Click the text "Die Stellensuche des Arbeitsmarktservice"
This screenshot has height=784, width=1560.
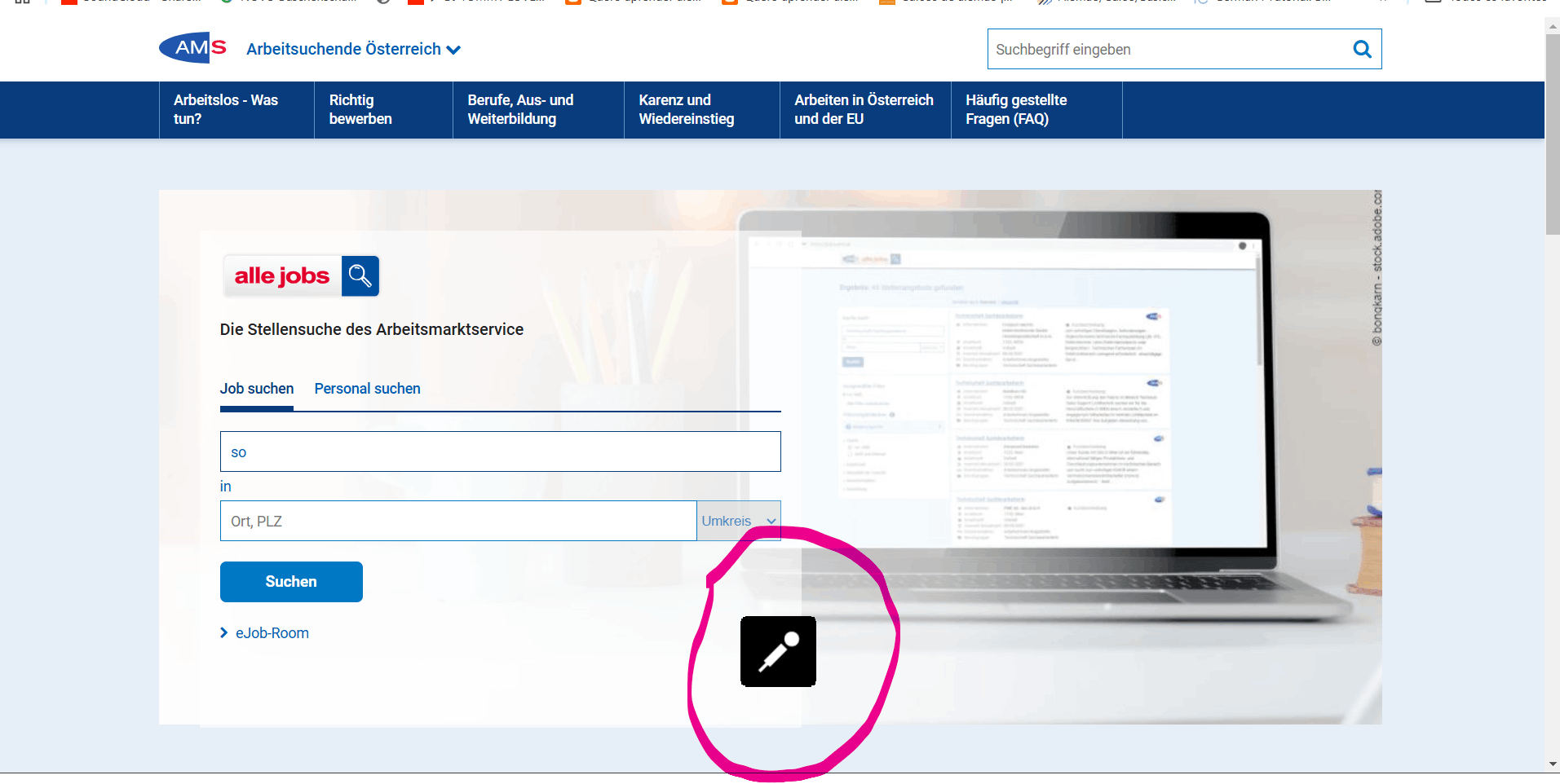[372, 329]
